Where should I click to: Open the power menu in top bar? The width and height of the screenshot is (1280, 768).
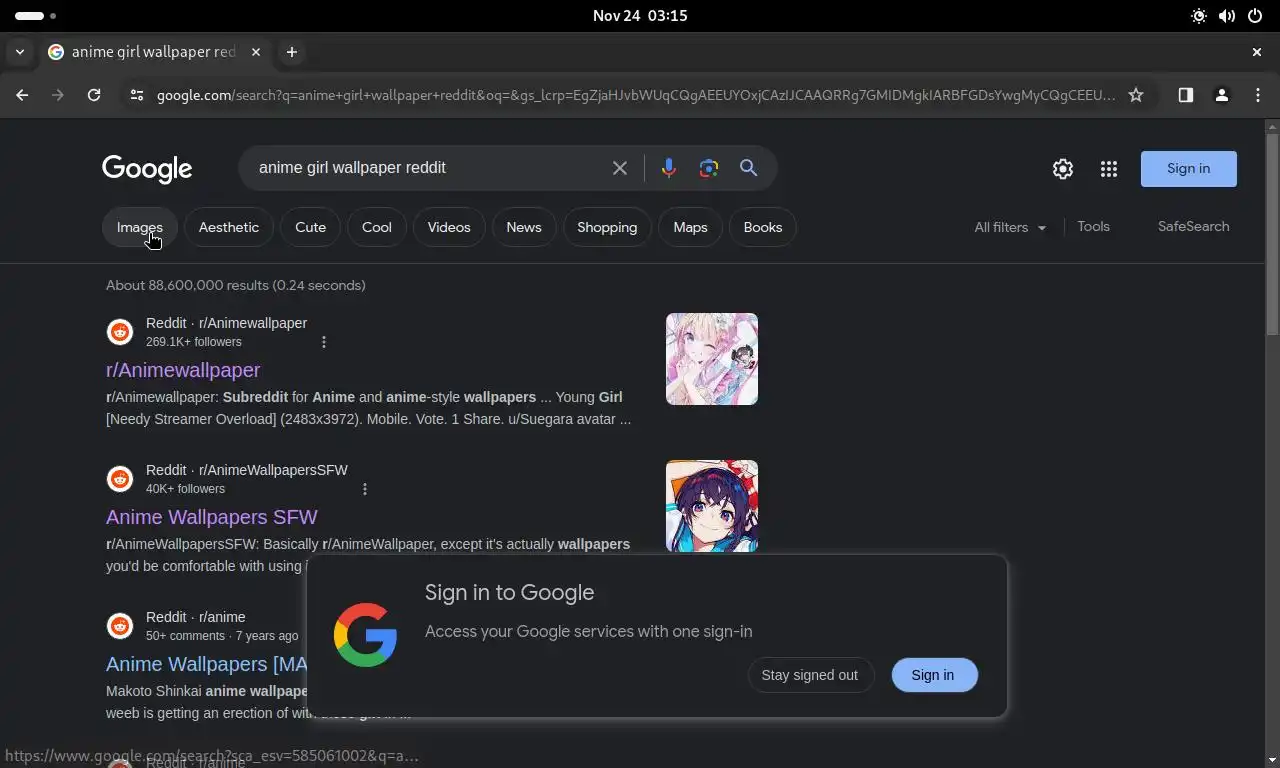1255,16
